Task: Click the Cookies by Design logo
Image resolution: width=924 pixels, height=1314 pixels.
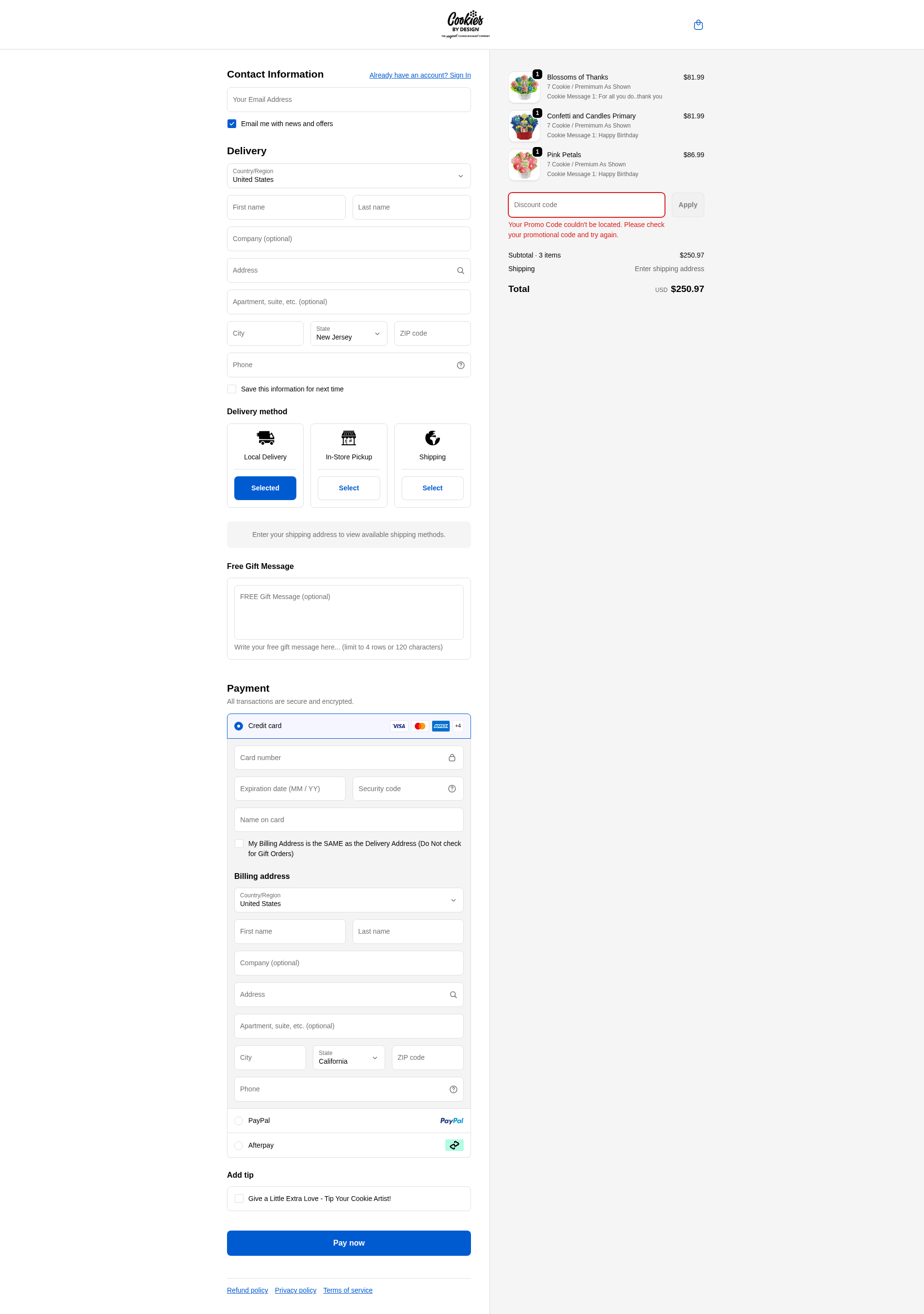Action: click(x=465, y=25)
